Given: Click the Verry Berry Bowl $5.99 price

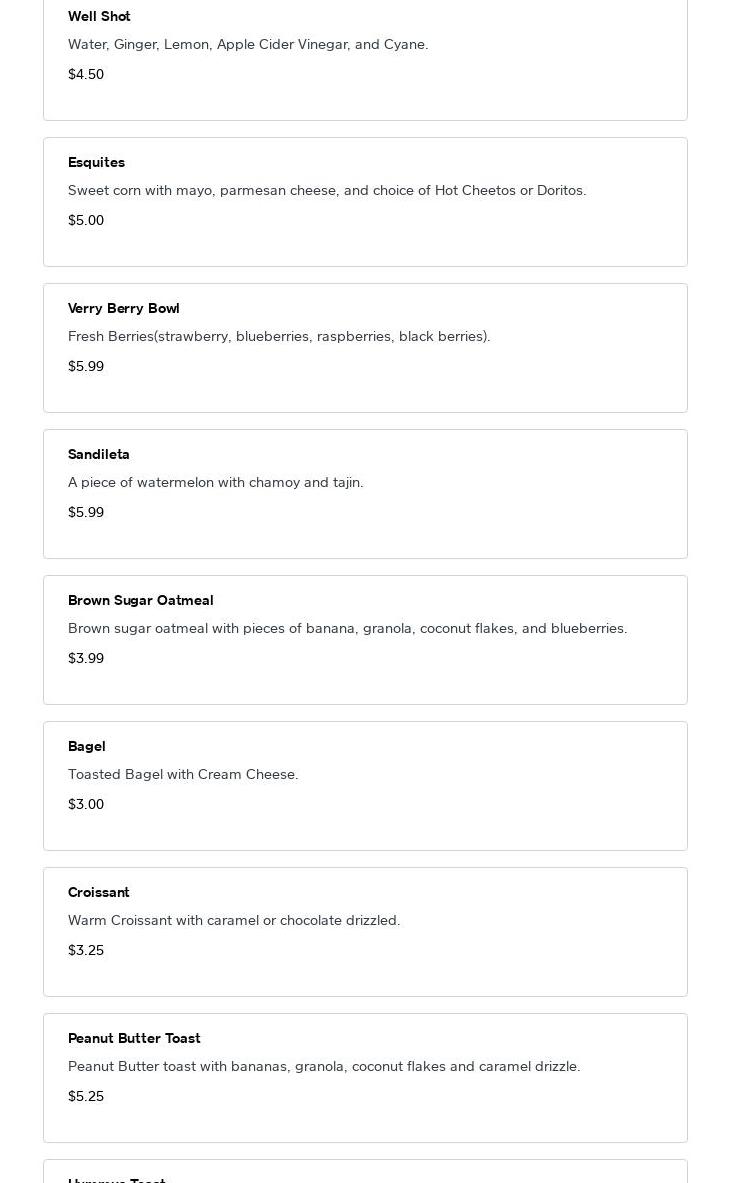Looking at the screenshot, I should [86, 366].
